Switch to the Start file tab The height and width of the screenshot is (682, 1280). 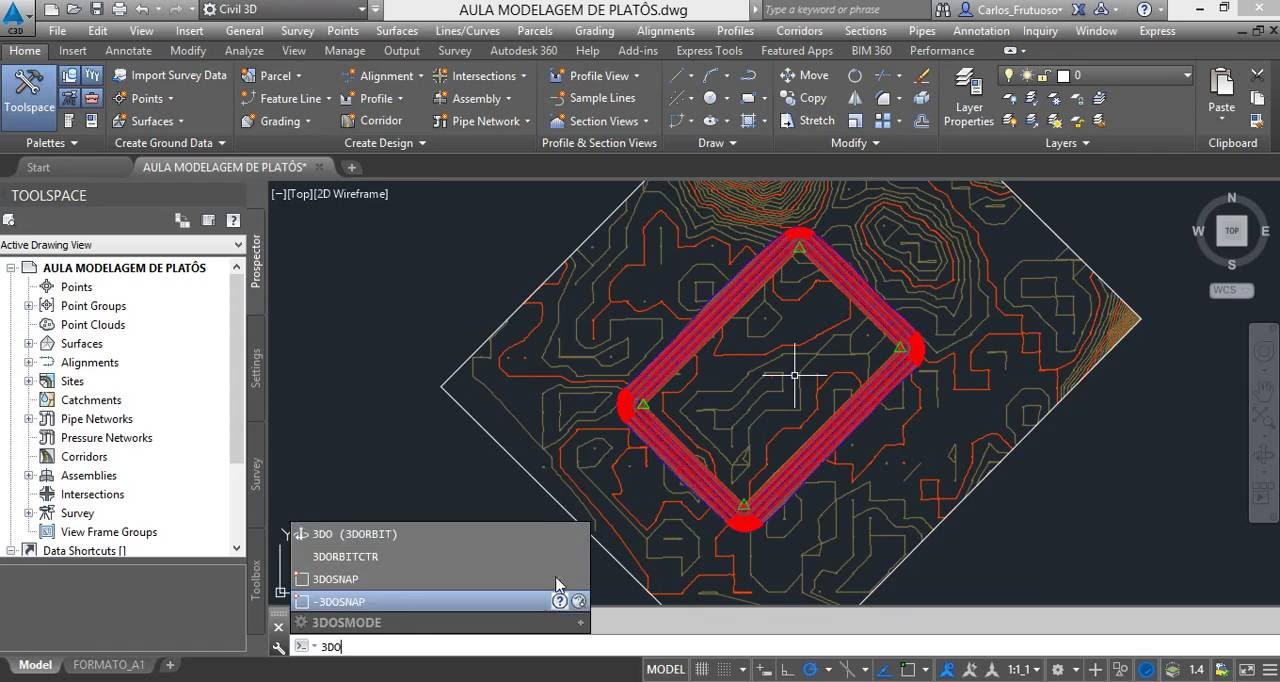tap(38, 167)
